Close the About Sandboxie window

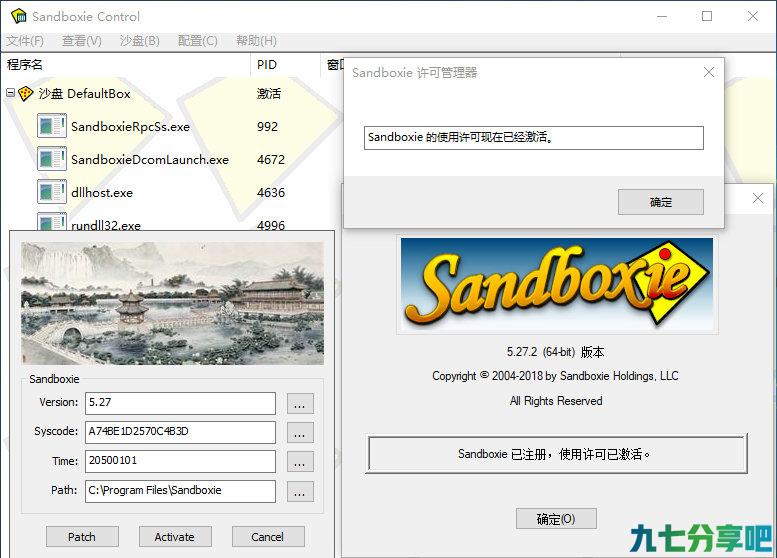click(x=757, y=198)
